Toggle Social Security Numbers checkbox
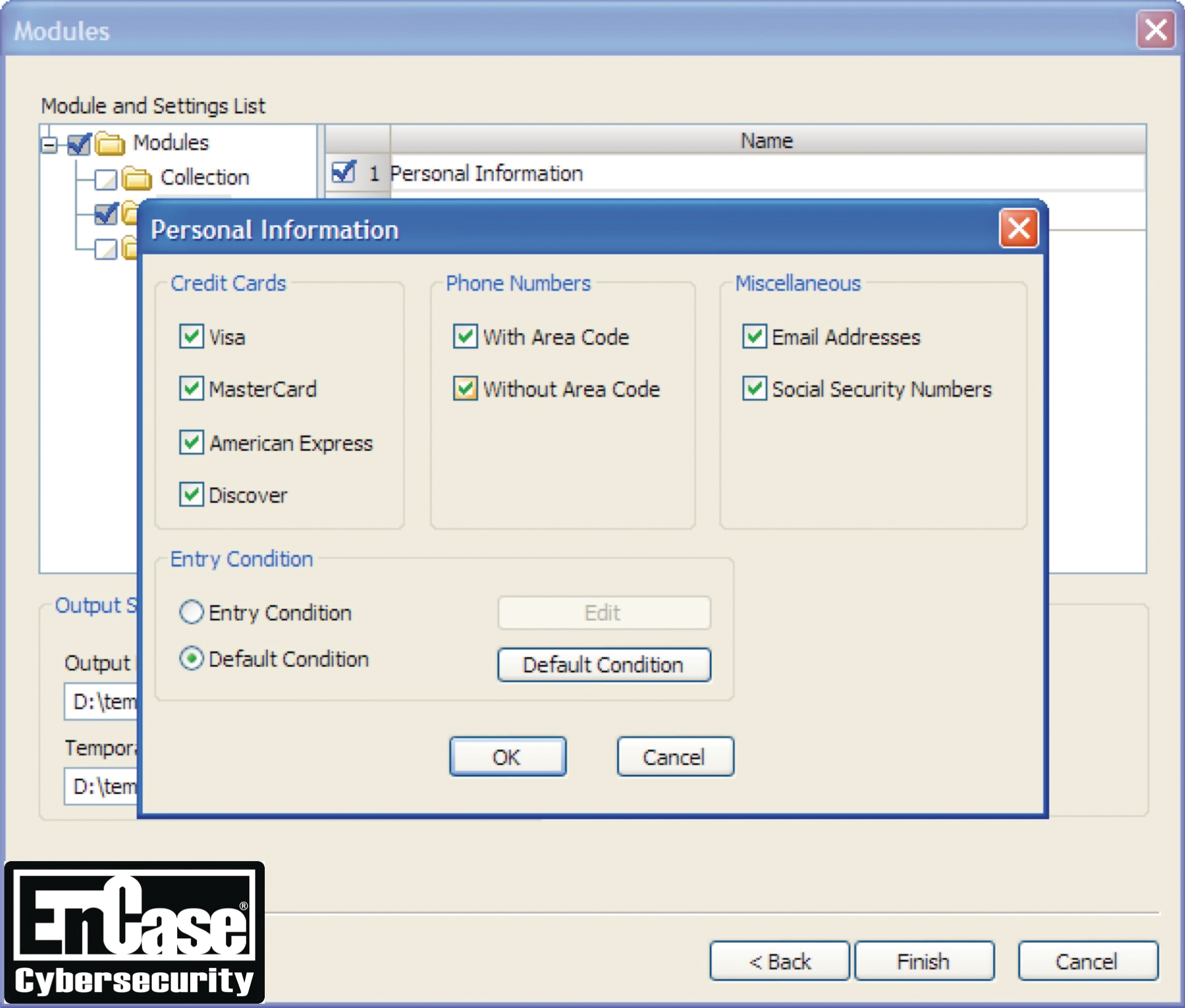1185x1008 pixels. click(754, 389)
